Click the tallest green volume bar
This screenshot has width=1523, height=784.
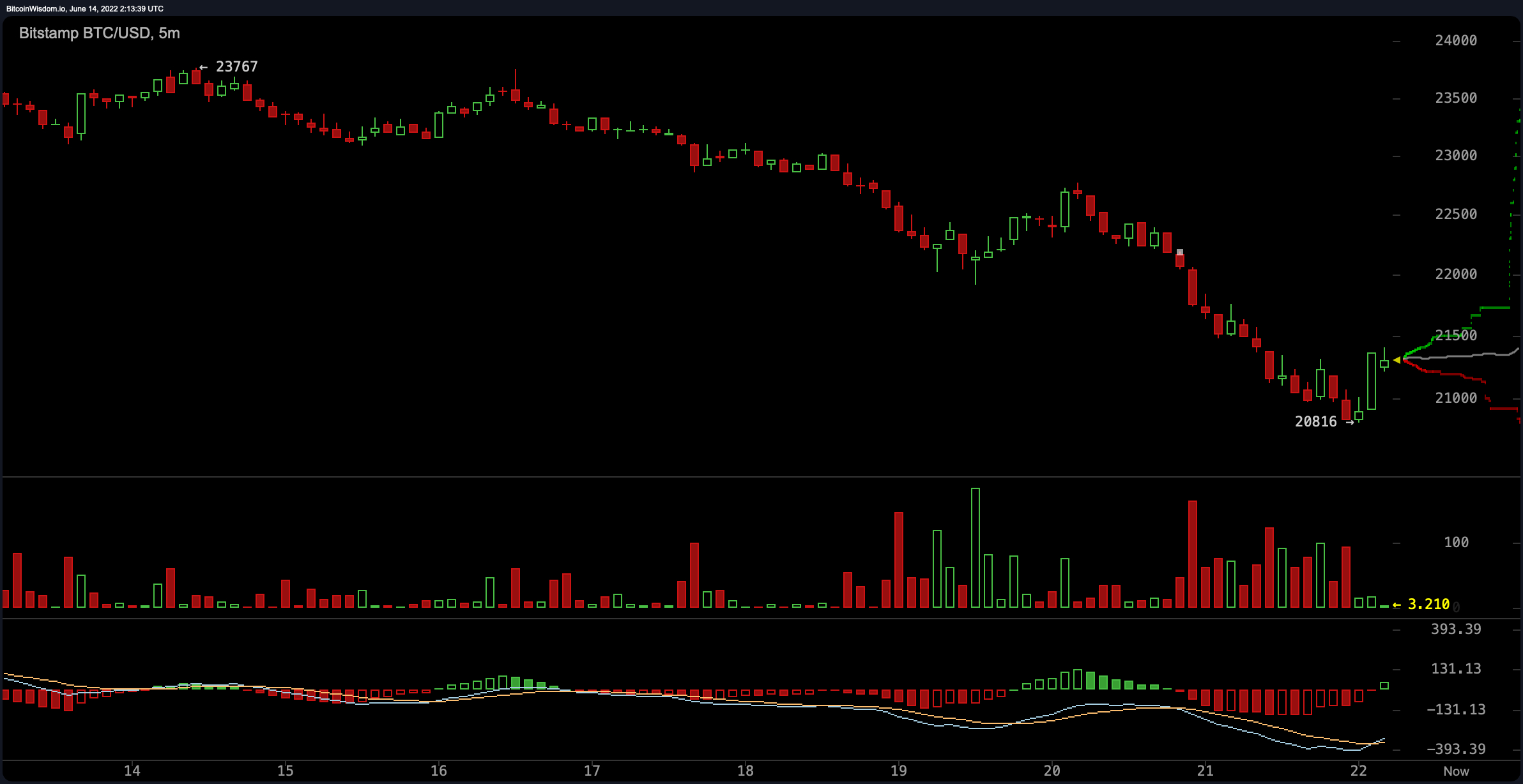tap(976, 548)
